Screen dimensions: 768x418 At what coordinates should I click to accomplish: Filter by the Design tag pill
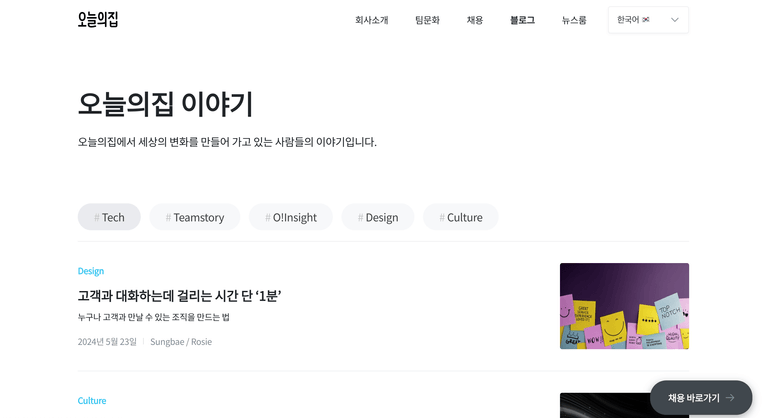[x=378, y=217]
